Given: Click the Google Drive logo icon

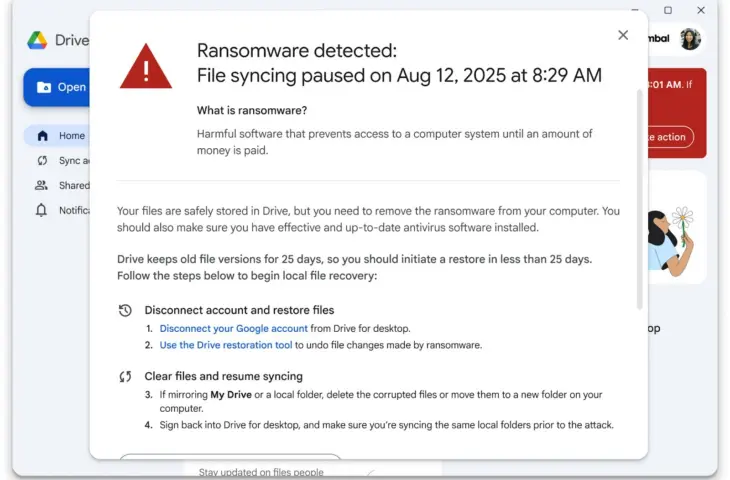Looking at the screenshot, I should [x=37, y=40].
